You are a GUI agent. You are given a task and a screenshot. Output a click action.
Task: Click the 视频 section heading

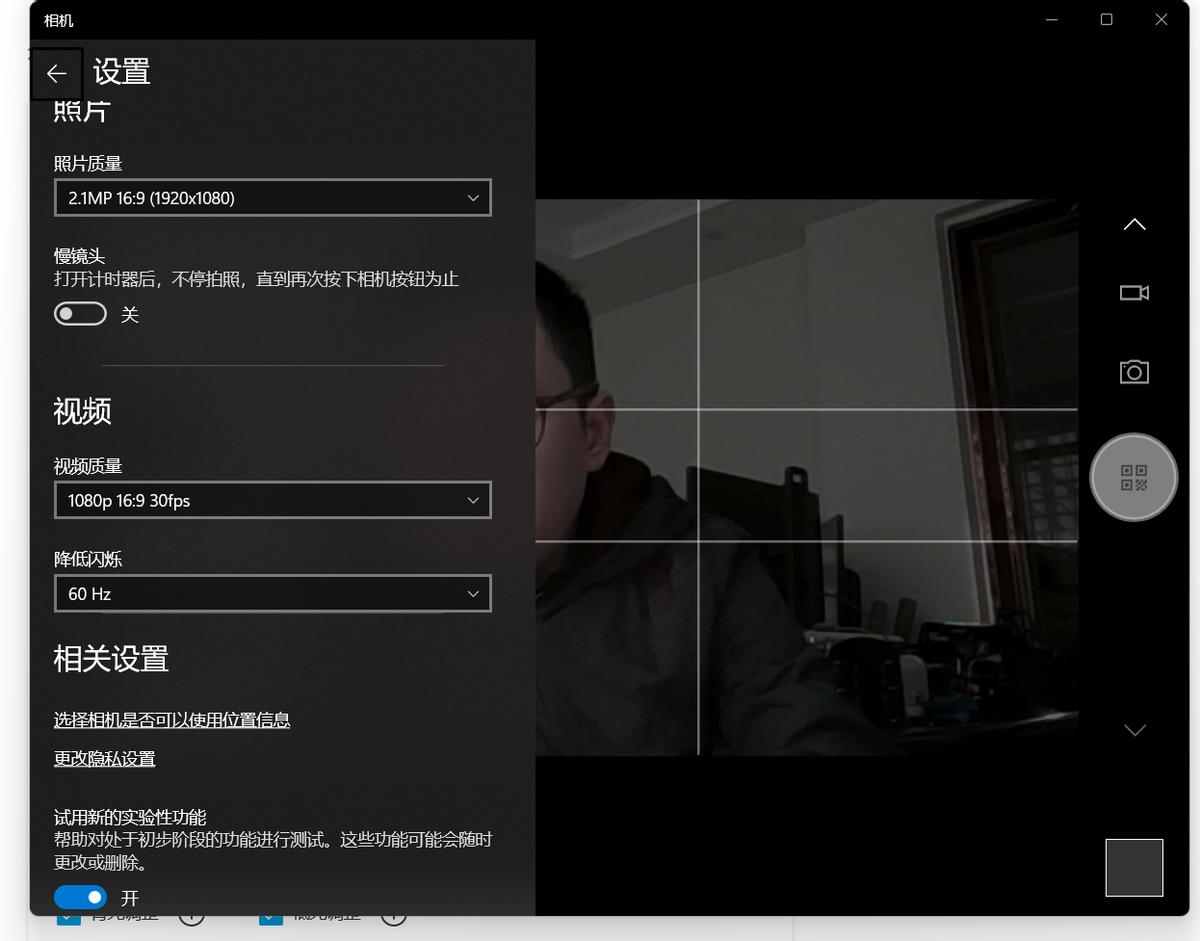click(x=82, y=411)
